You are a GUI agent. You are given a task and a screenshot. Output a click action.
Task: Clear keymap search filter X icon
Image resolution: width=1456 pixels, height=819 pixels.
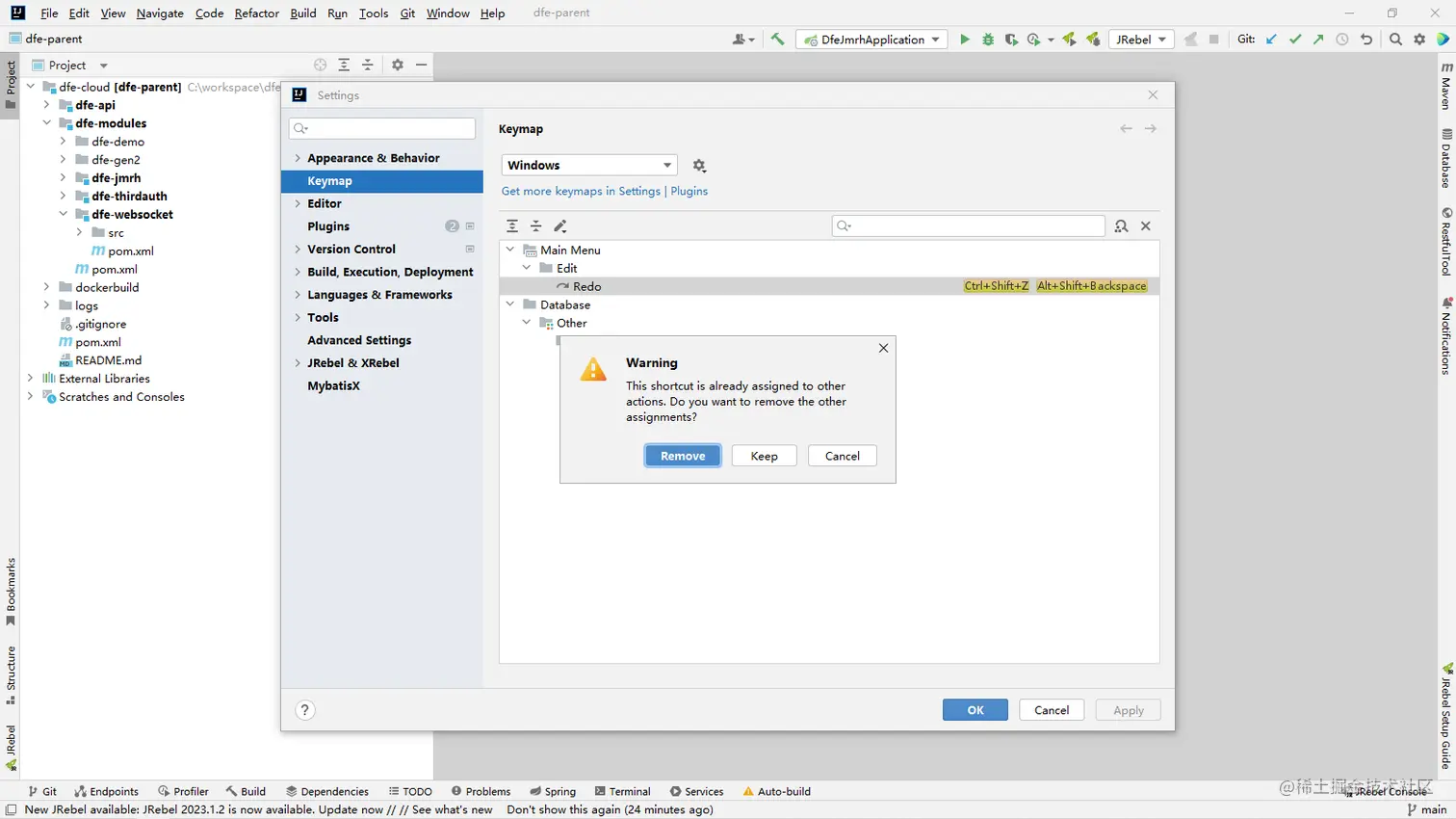(1146, 225)
